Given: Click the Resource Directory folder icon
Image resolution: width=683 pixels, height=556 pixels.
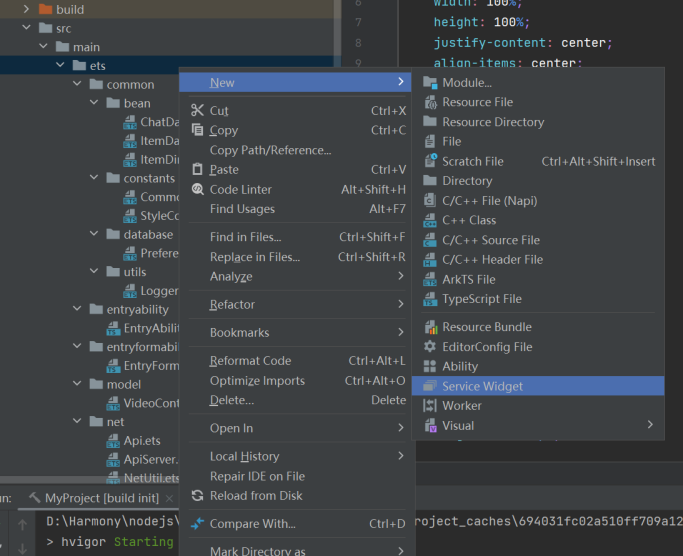Looking at the screenshot, I should click(430, 122).
